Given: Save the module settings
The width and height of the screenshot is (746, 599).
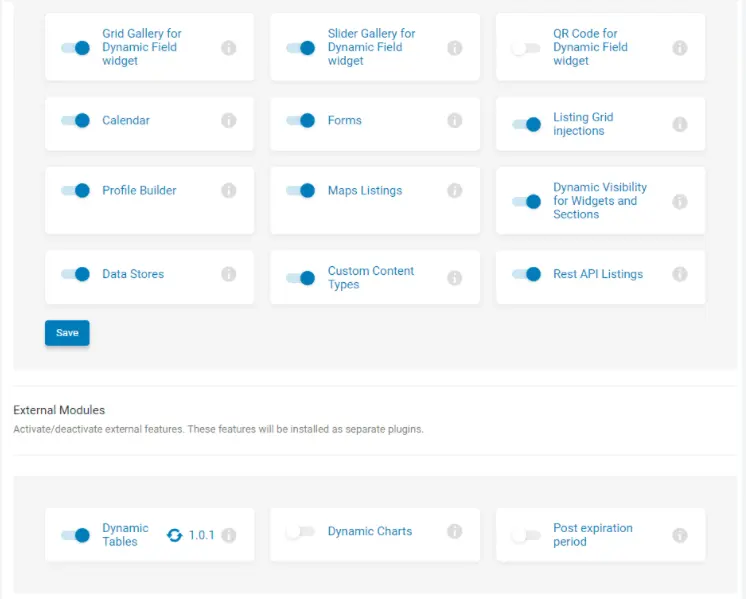Looking at the screenshot, I should pyautogui.click(x=67, y=333).
